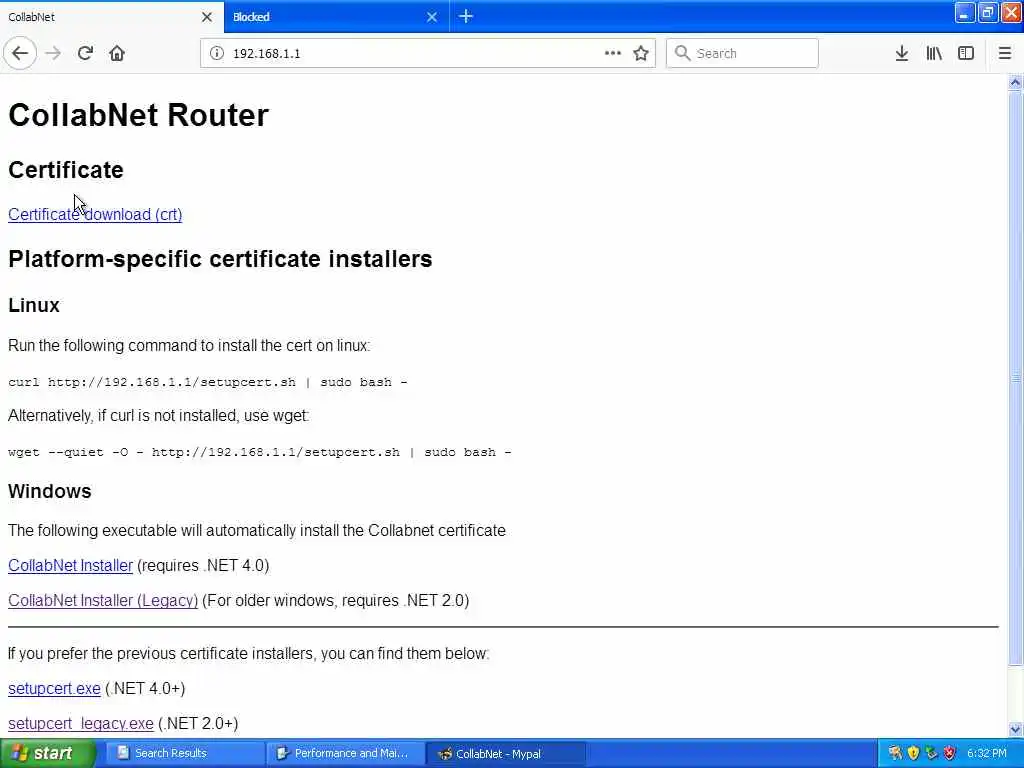The width and height of the screenshot is (1024, 768).
Task: Click the network connection tray icon
Action: [931, 753]
